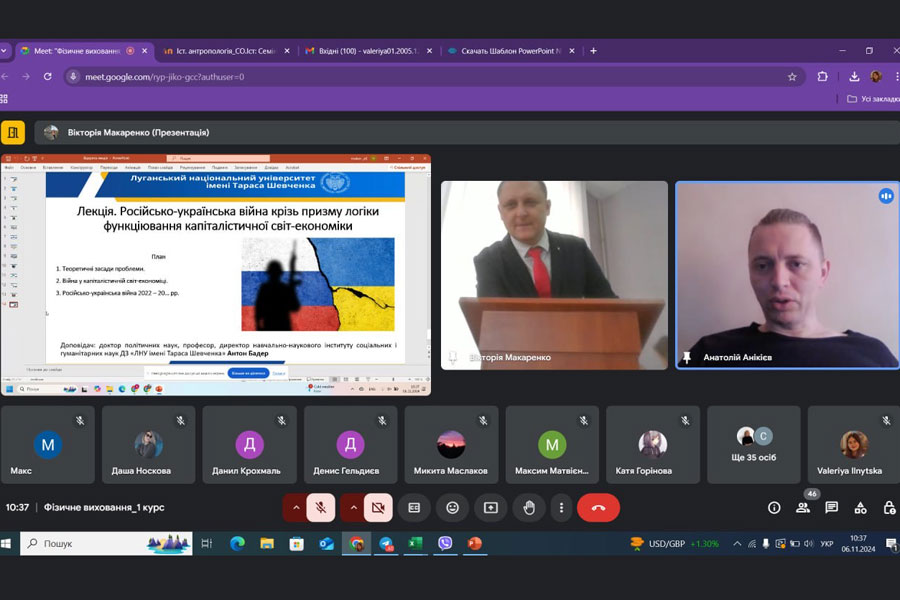Open the three-dot more options menu
900x600 pixels.
[x=562, y=508]
